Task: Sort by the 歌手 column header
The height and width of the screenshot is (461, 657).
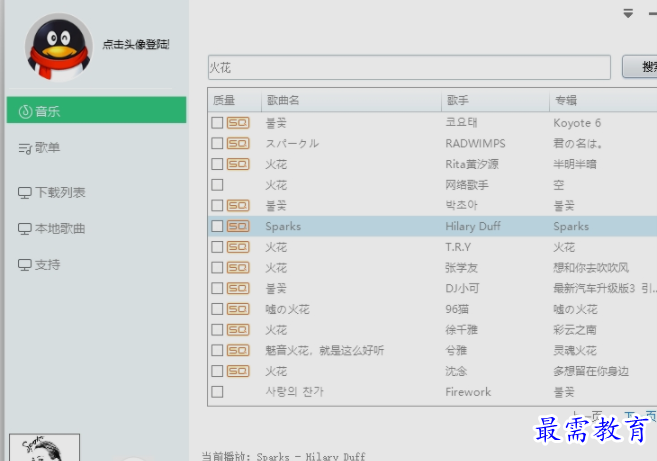Action: (x=495, y=100)
